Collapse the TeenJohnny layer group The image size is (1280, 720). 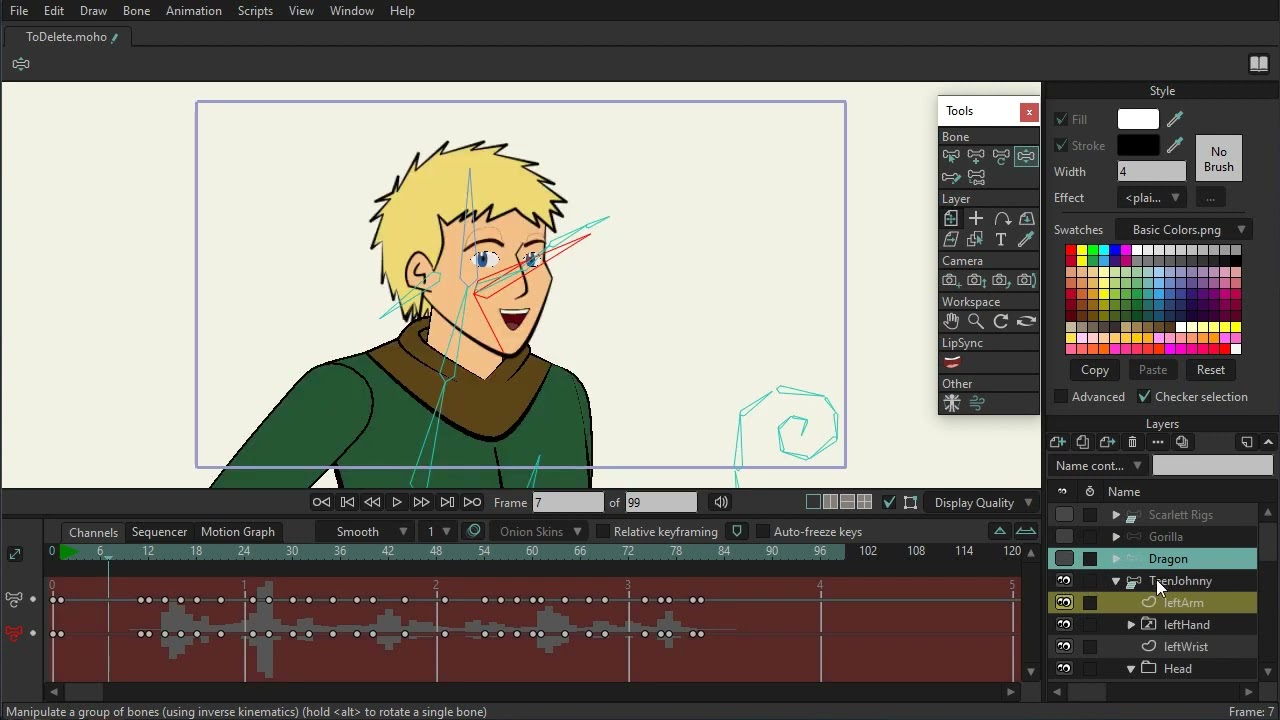coord(1116,581)
